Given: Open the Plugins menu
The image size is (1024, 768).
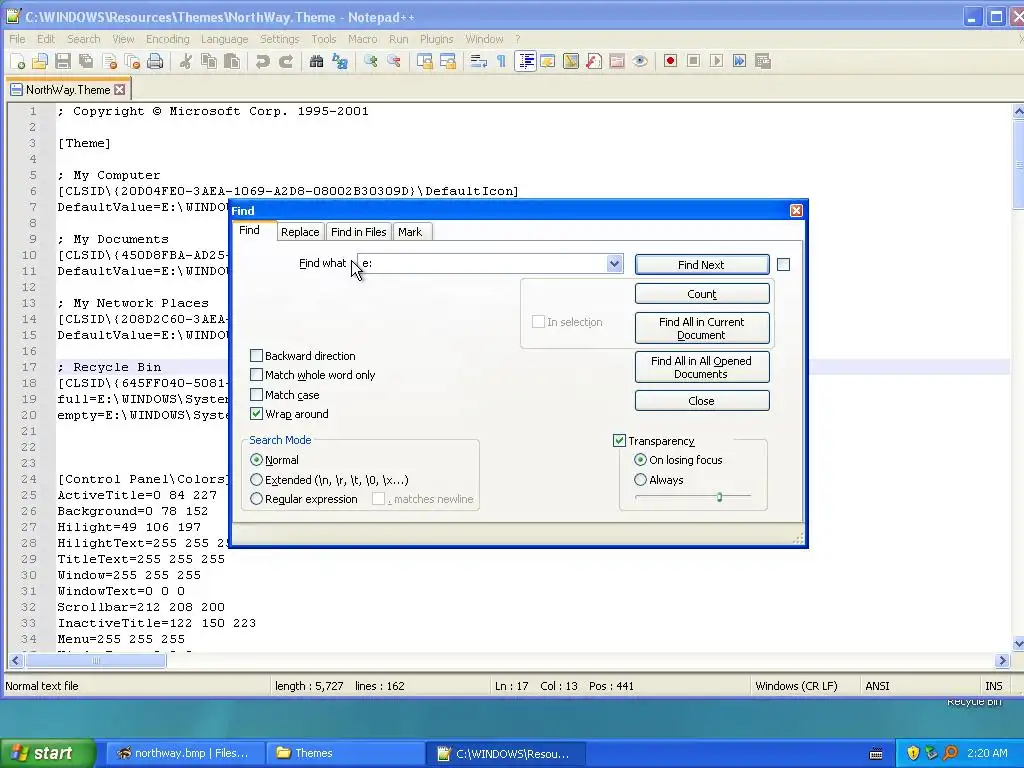Looking at the screenshot, I should (436, 39).
